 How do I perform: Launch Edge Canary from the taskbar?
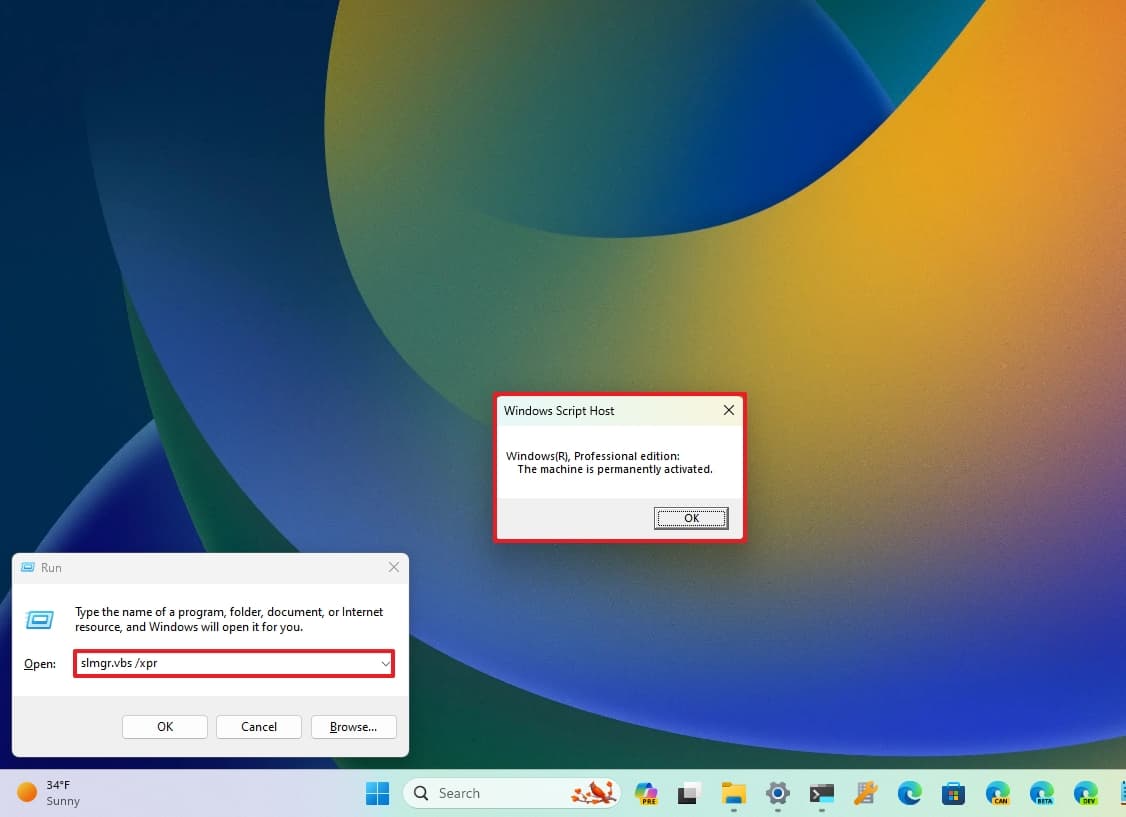point(997,793)
